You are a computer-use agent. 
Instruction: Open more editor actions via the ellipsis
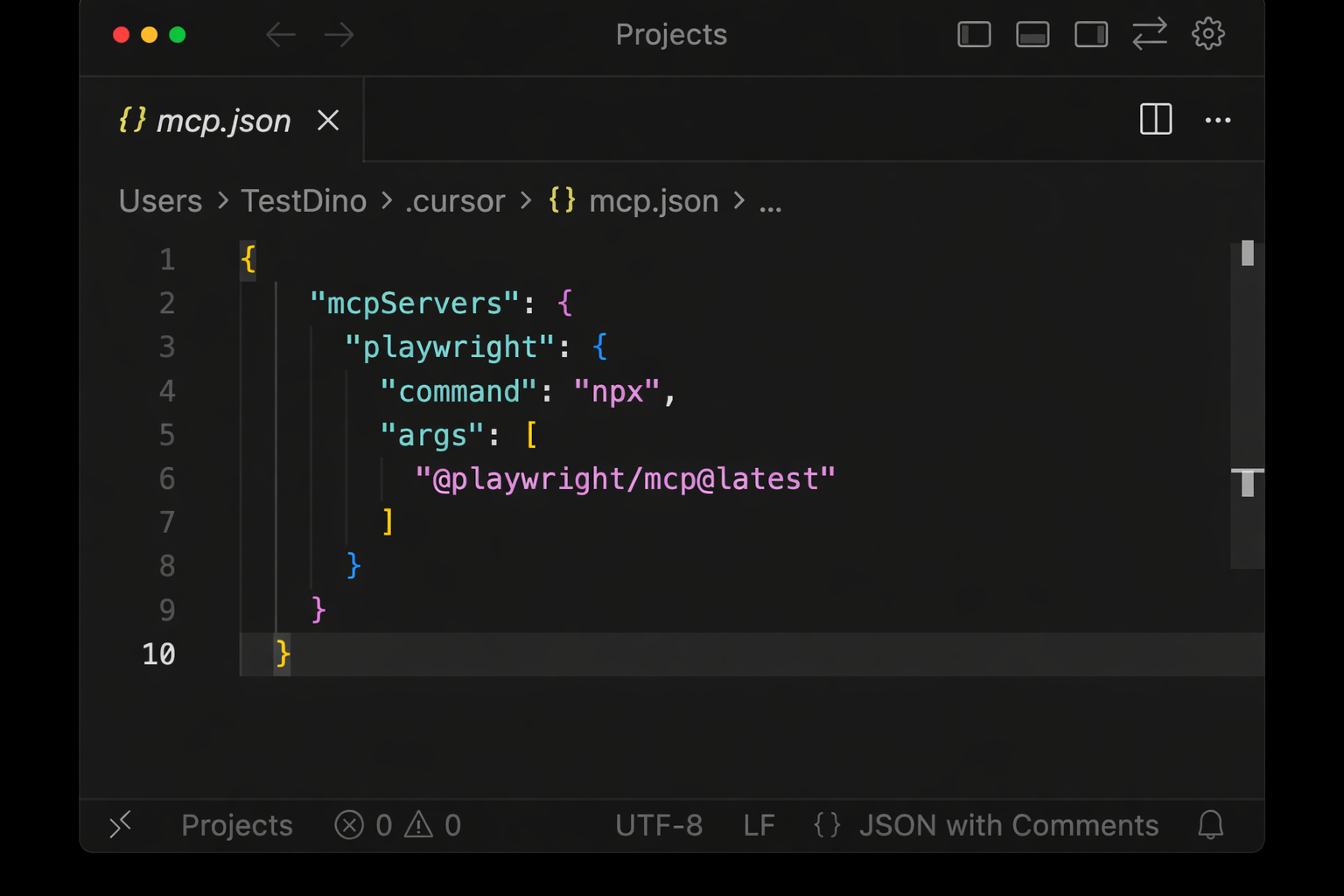(x=1218, y=120)
